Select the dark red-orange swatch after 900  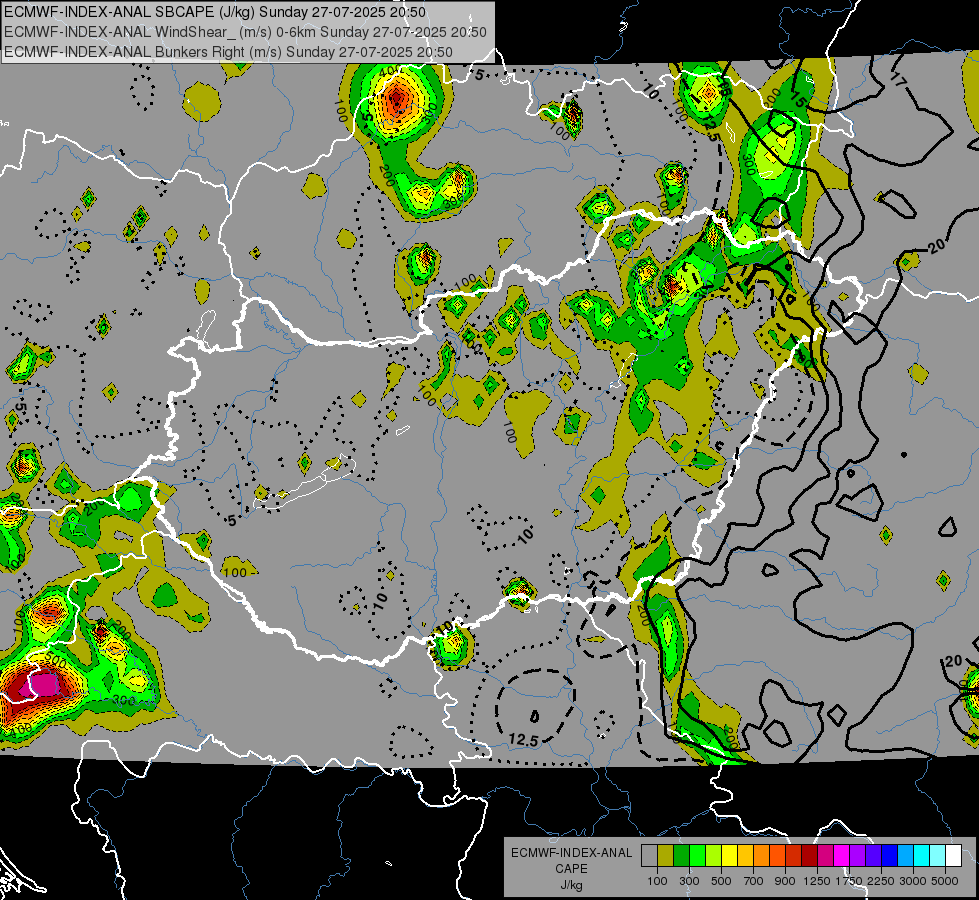click(794, 856)
